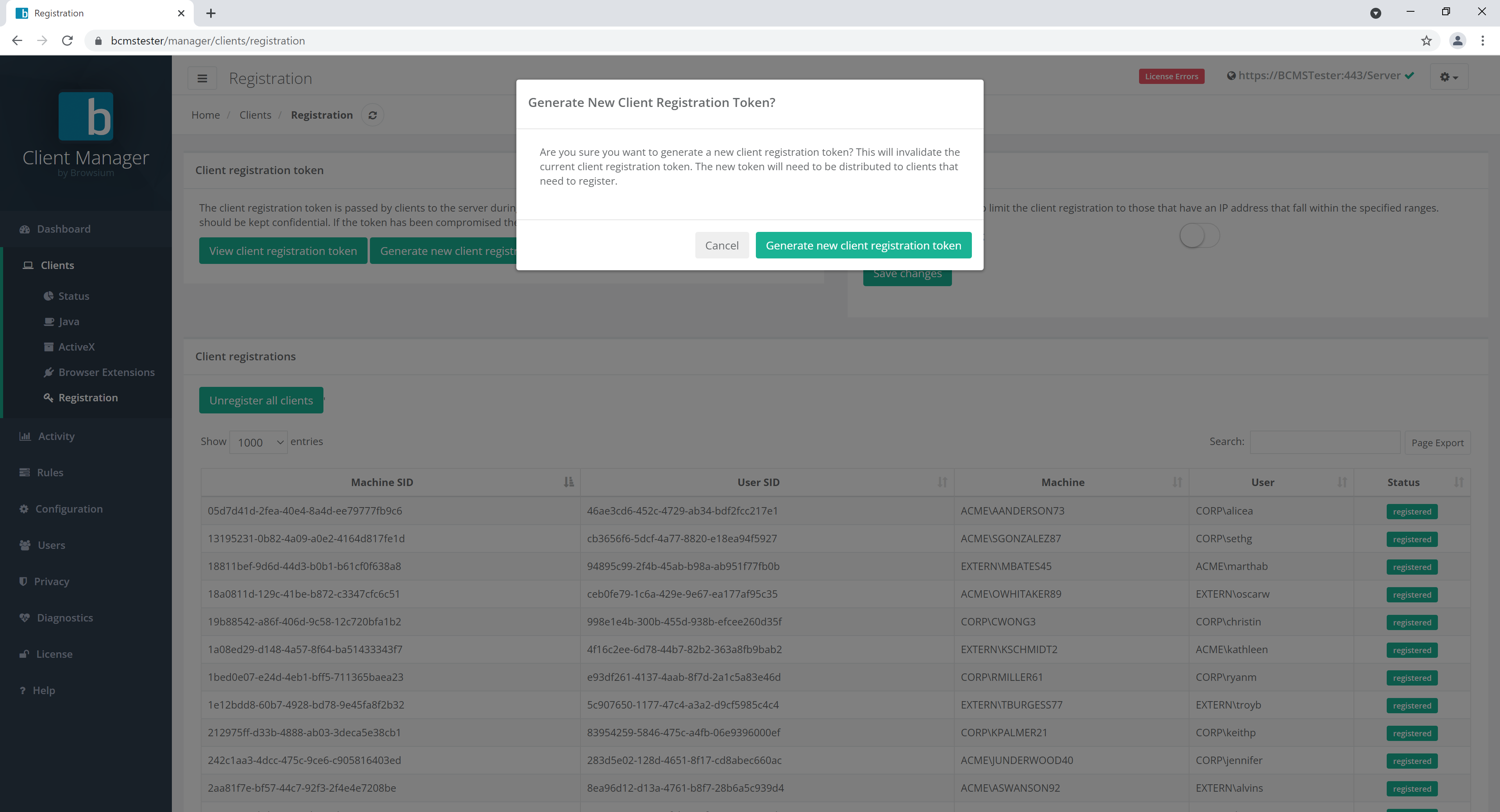Select the ActiveX sidebar icon
The image size is (1500, 812).
[50, 346]
